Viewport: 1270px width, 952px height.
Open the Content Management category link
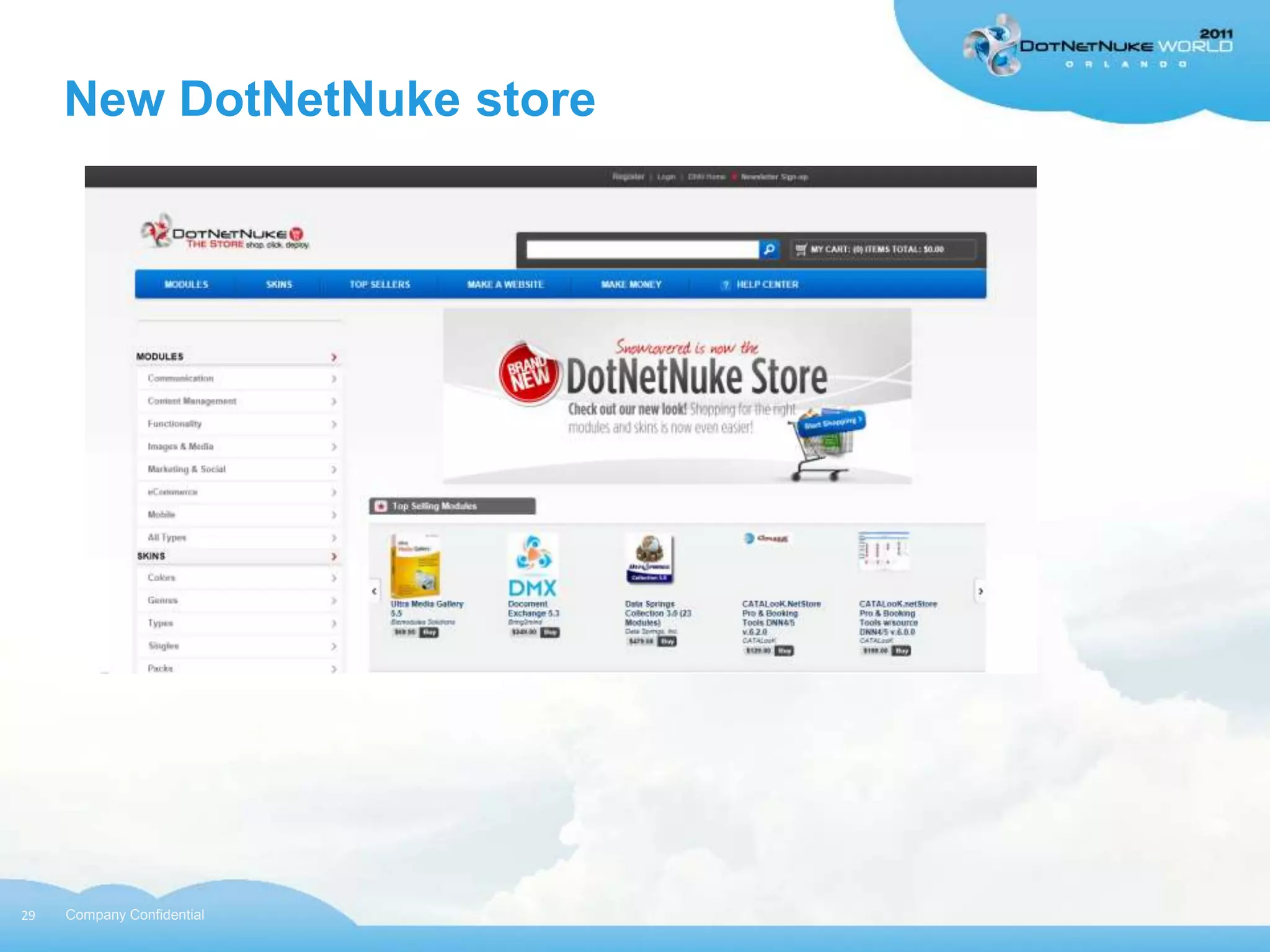(x=192, y=401)
